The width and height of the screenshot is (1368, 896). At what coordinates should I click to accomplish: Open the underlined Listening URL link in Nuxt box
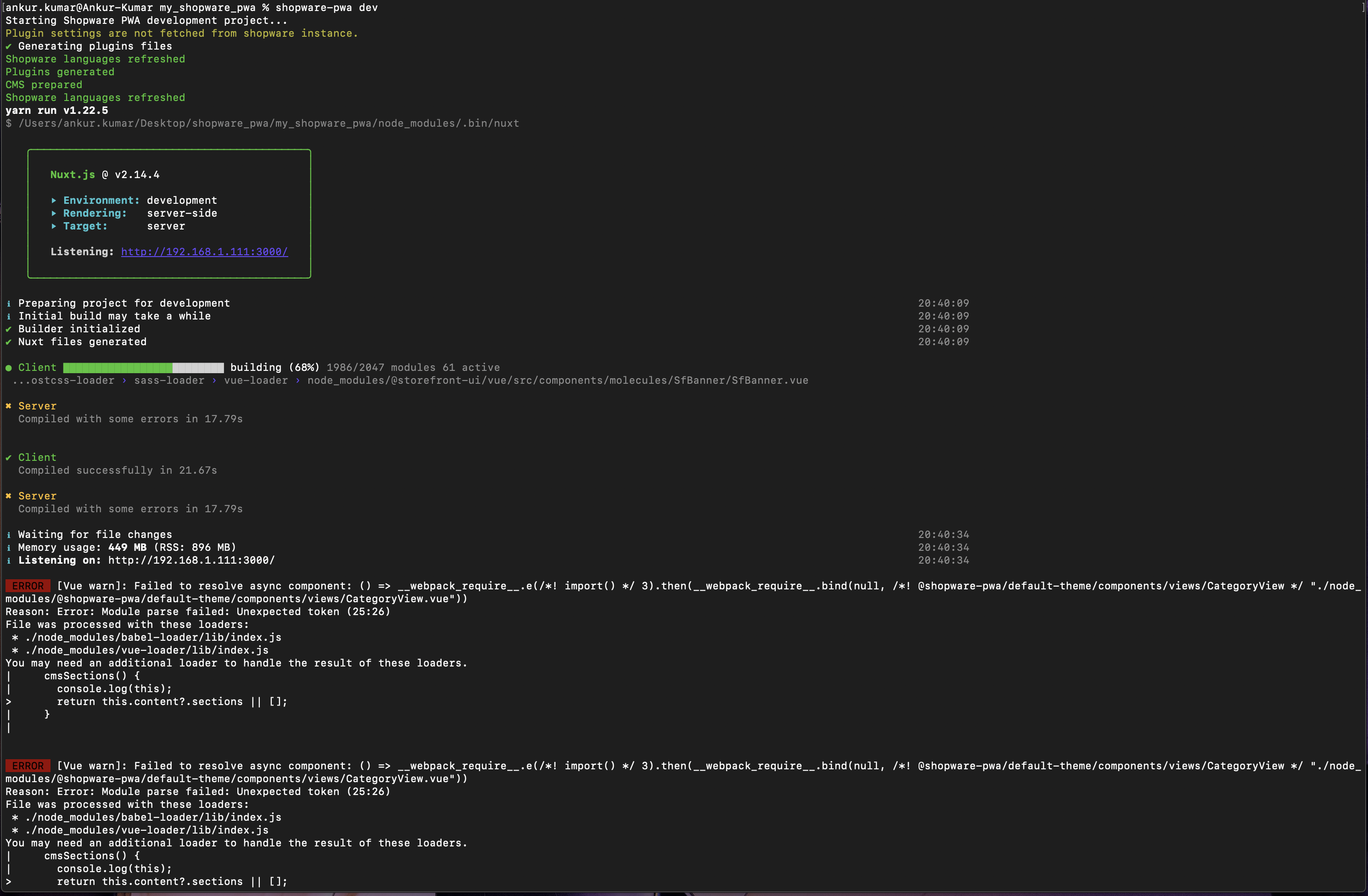[204, 252]
